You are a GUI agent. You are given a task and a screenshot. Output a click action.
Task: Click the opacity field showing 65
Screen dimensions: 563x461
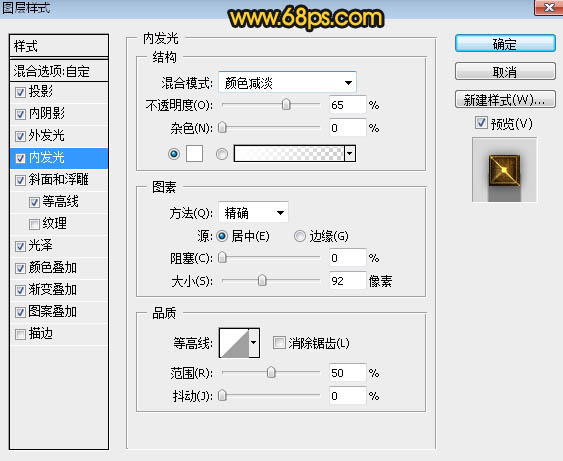(x=348, y=105)
